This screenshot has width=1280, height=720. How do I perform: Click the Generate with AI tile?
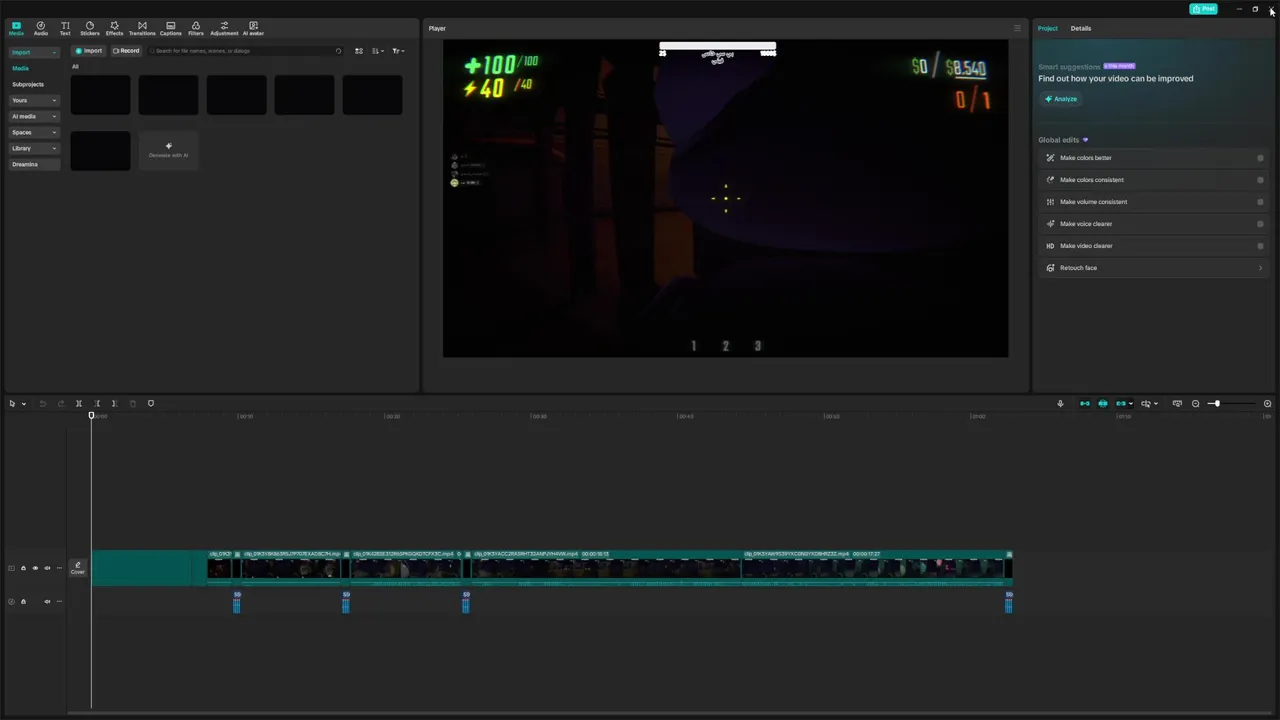tap(168, 150)
